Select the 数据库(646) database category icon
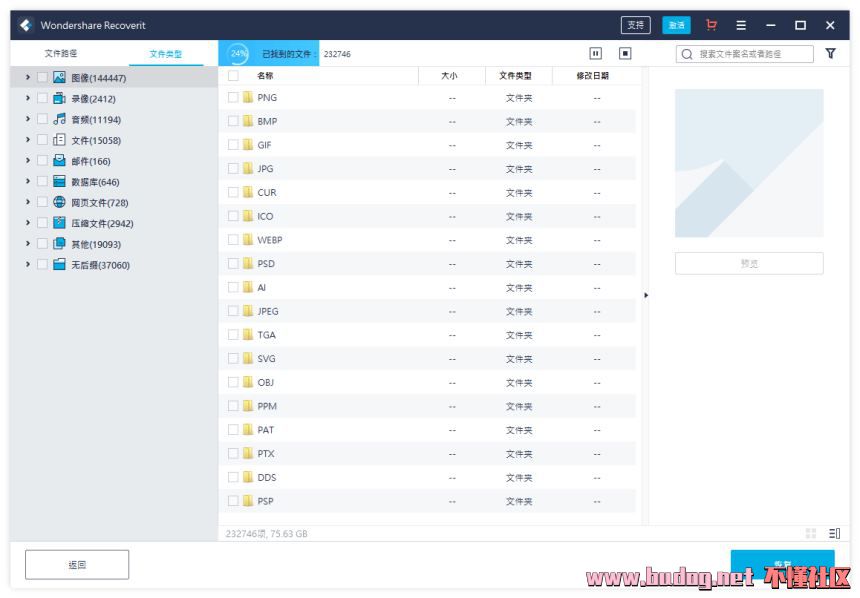 (x=59, y=182)
